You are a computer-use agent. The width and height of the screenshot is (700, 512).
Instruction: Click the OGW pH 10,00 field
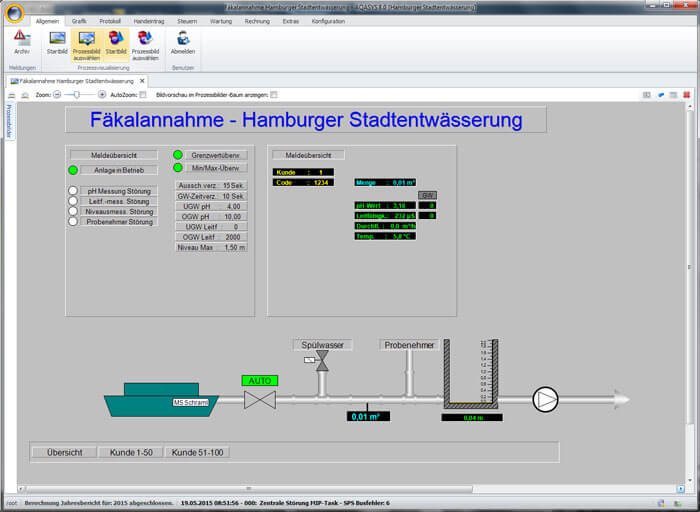coord(212,217)
